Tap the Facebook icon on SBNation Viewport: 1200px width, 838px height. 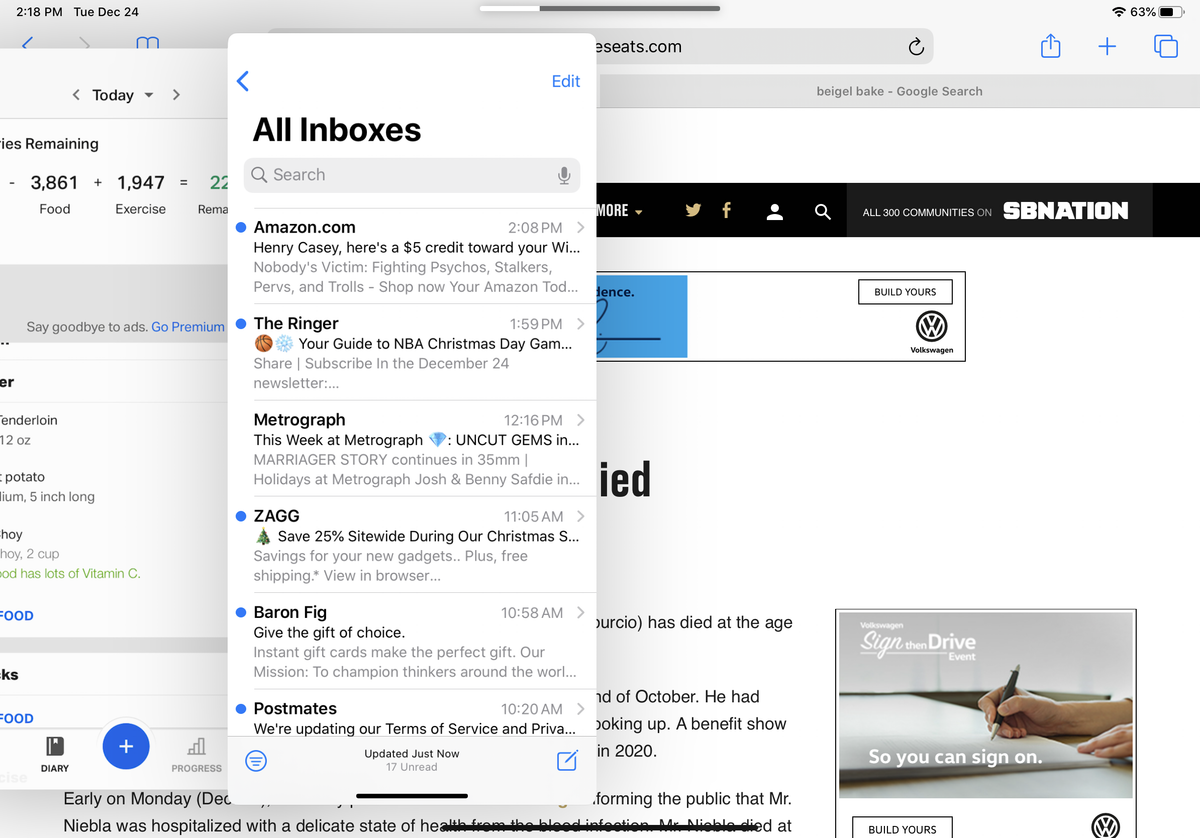[726, 210]
